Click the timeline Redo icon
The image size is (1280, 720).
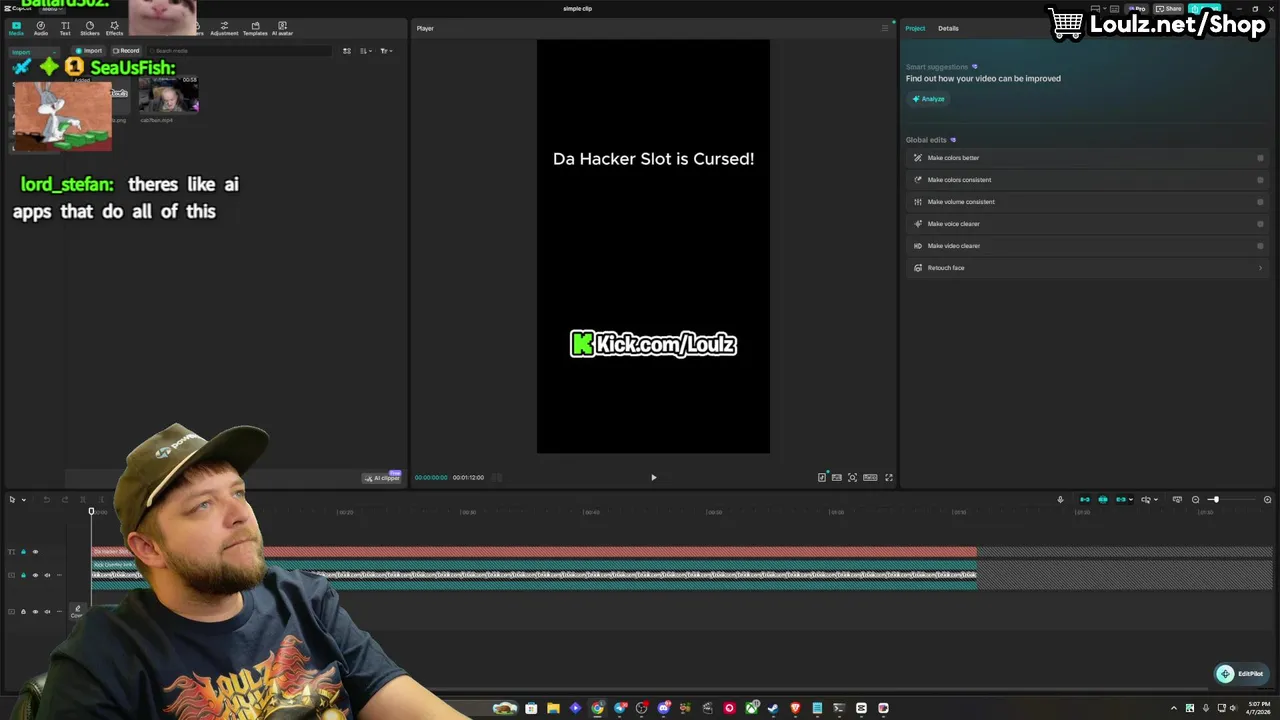pyautogui.click(x=65, y=500)
